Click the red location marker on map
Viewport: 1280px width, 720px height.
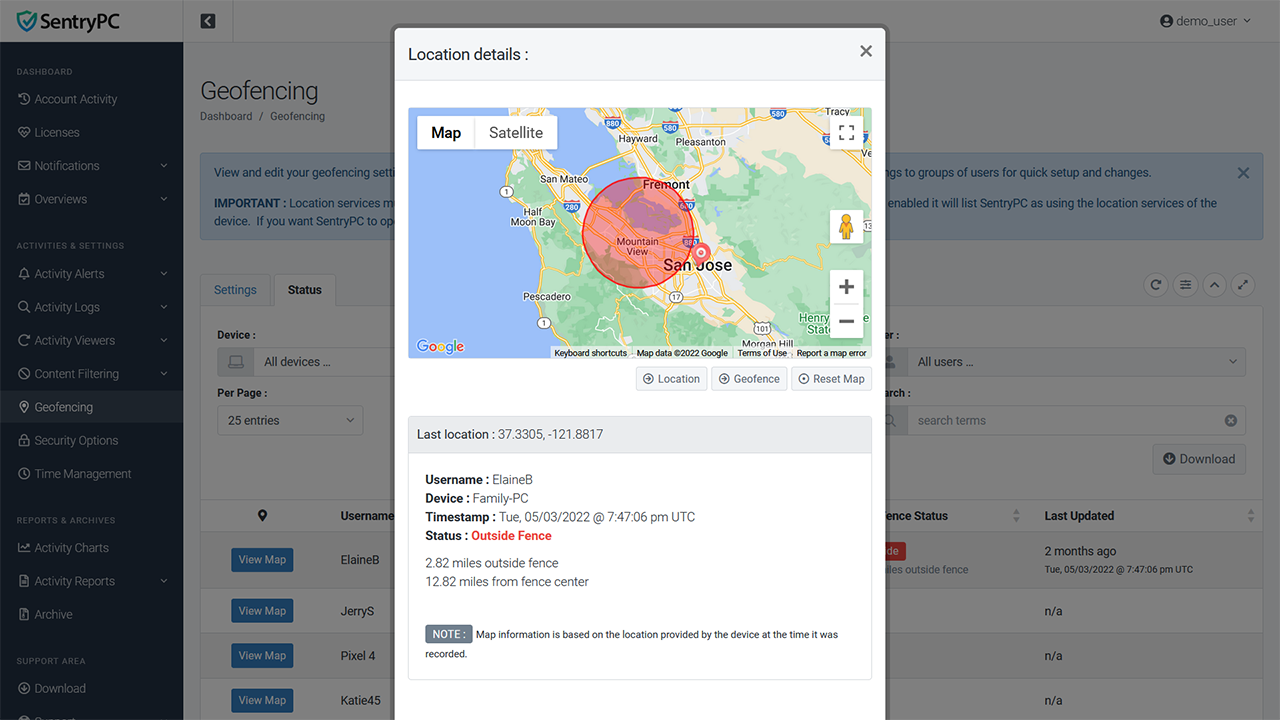tap(701, 253)
